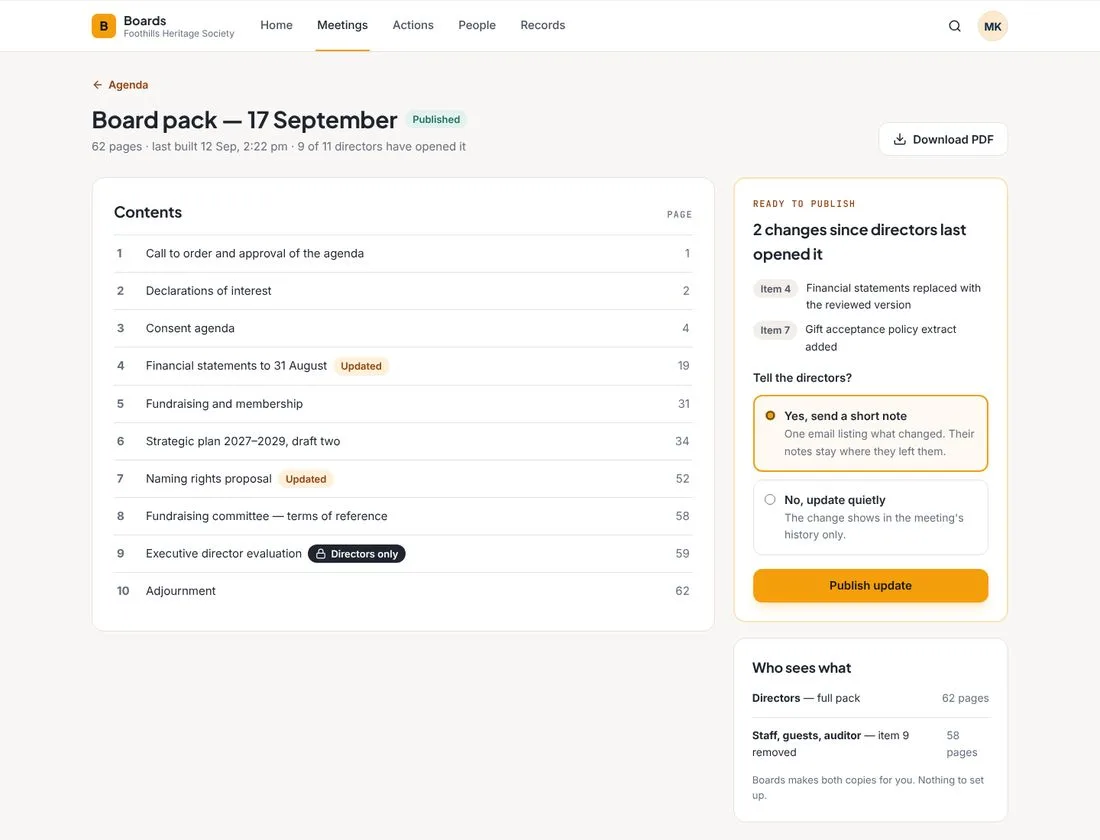
Task: Open "Fundraising committee — terms of reference"
Action: point(403,516)
